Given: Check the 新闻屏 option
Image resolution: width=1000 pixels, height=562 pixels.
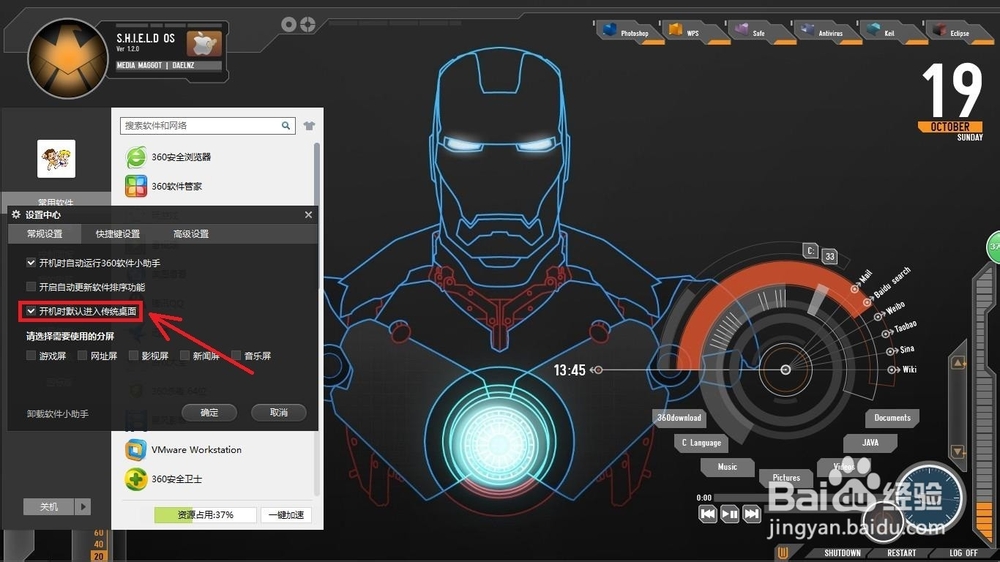Looking at the screenshot, I should (185, 355).
